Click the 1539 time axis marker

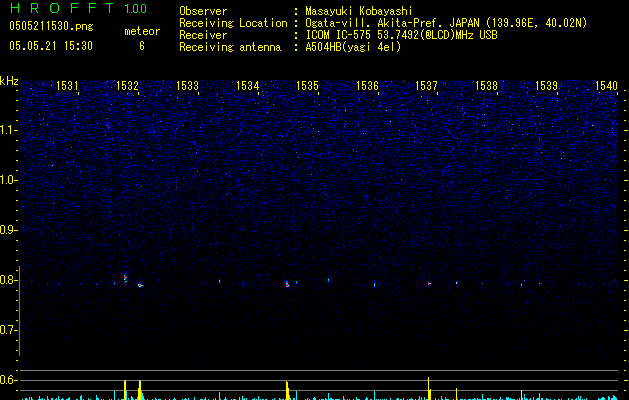pyautogui.click(x=546, y=85)
